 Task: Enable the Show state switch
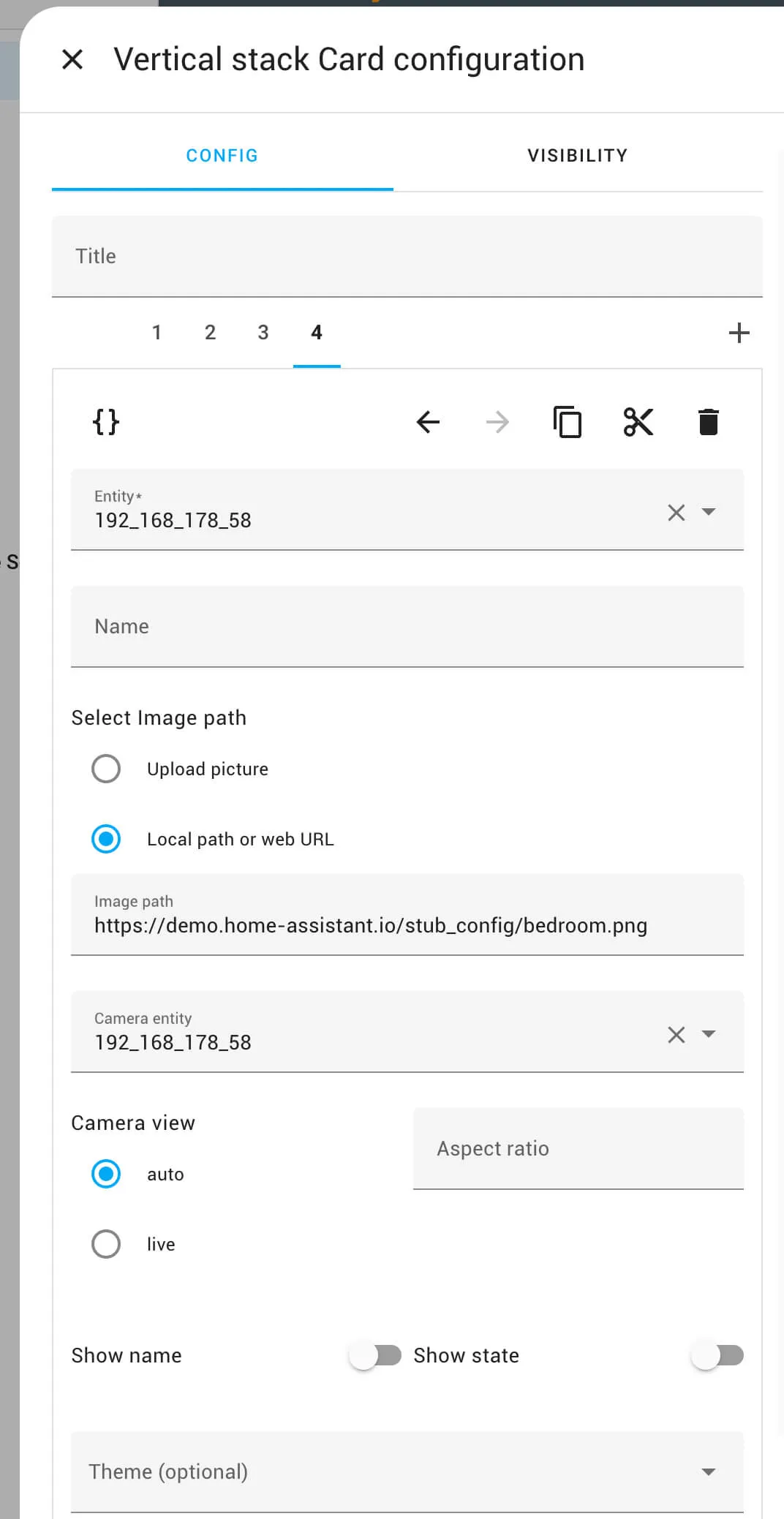pos(717,1355)
